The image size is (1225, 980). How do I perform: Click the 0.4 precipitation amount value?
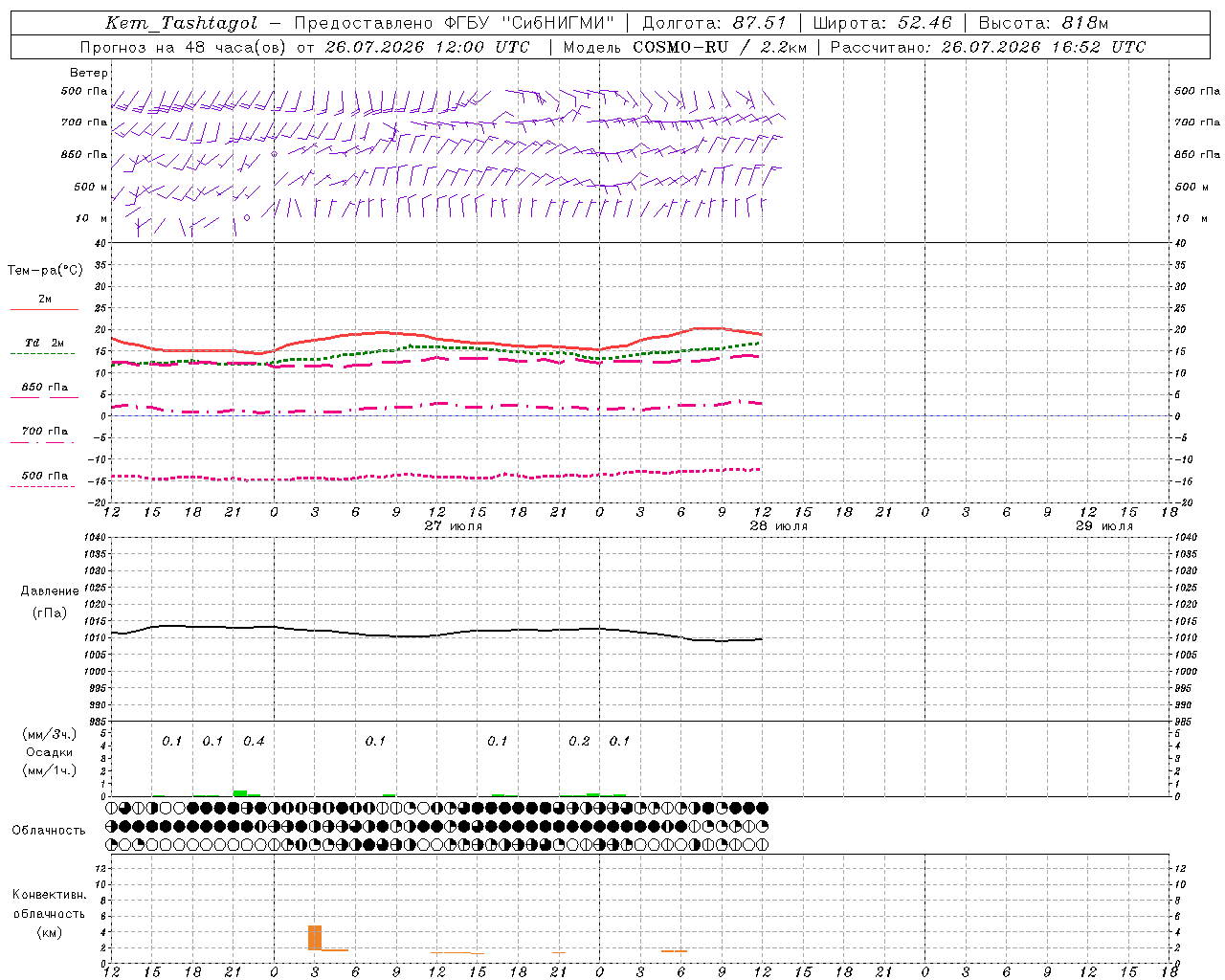(254, 742)
